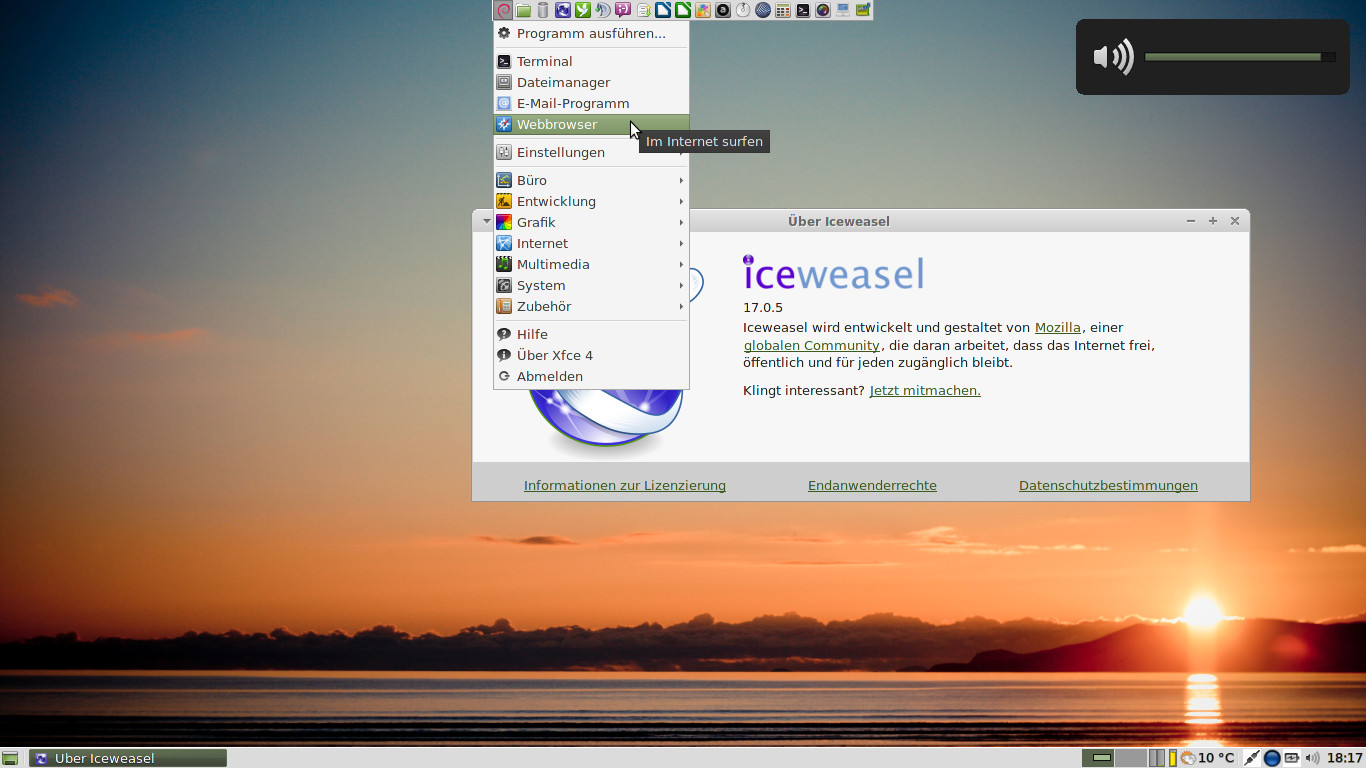Click the laptop computer launcher icon
Screen dimensions: 1366x768
(843, 10)
